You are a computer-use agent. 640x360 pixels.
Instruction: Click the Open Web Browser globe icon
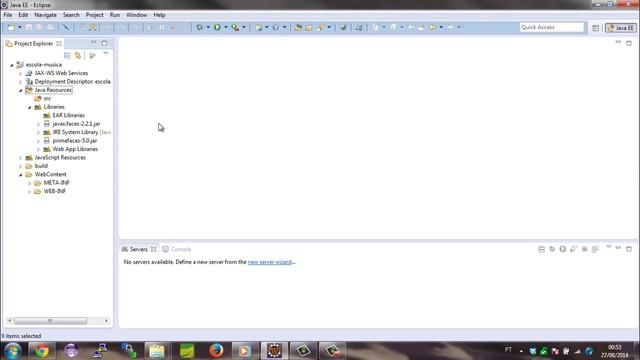343,27
